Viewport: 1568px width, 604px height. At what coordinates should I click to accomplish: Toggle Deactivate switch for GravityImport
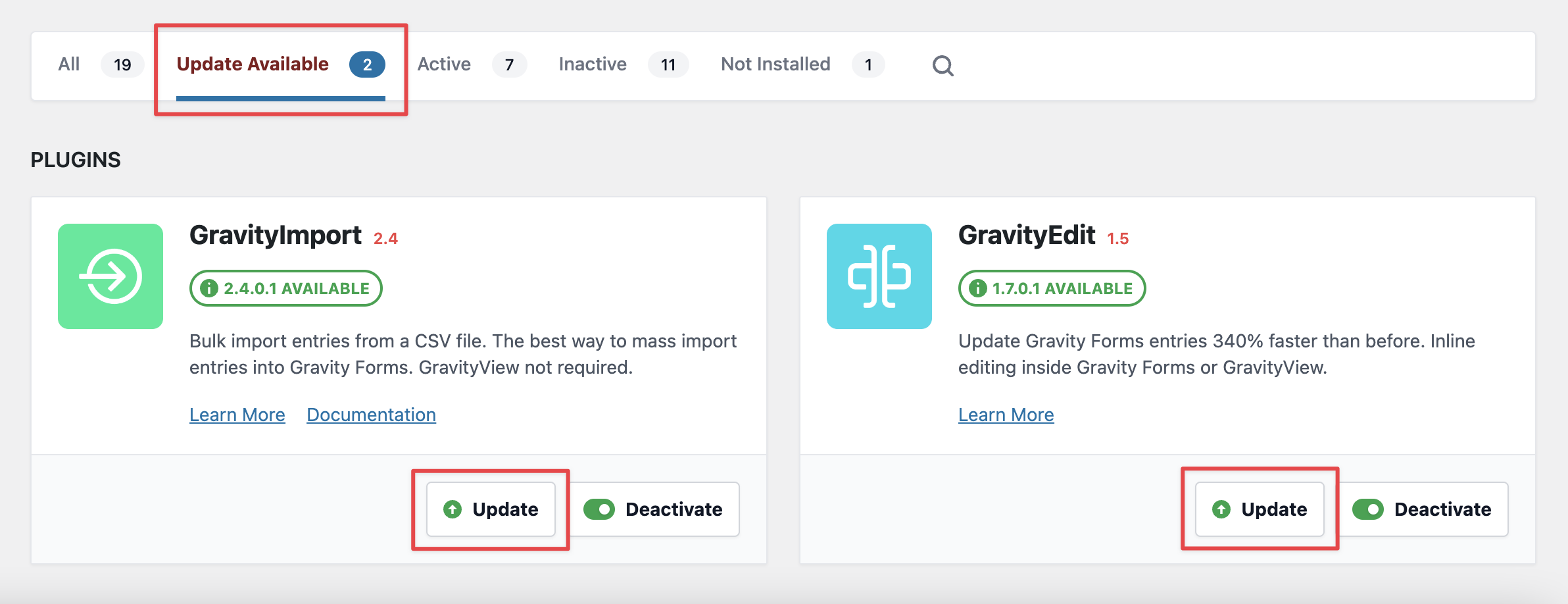click(654, 509)
